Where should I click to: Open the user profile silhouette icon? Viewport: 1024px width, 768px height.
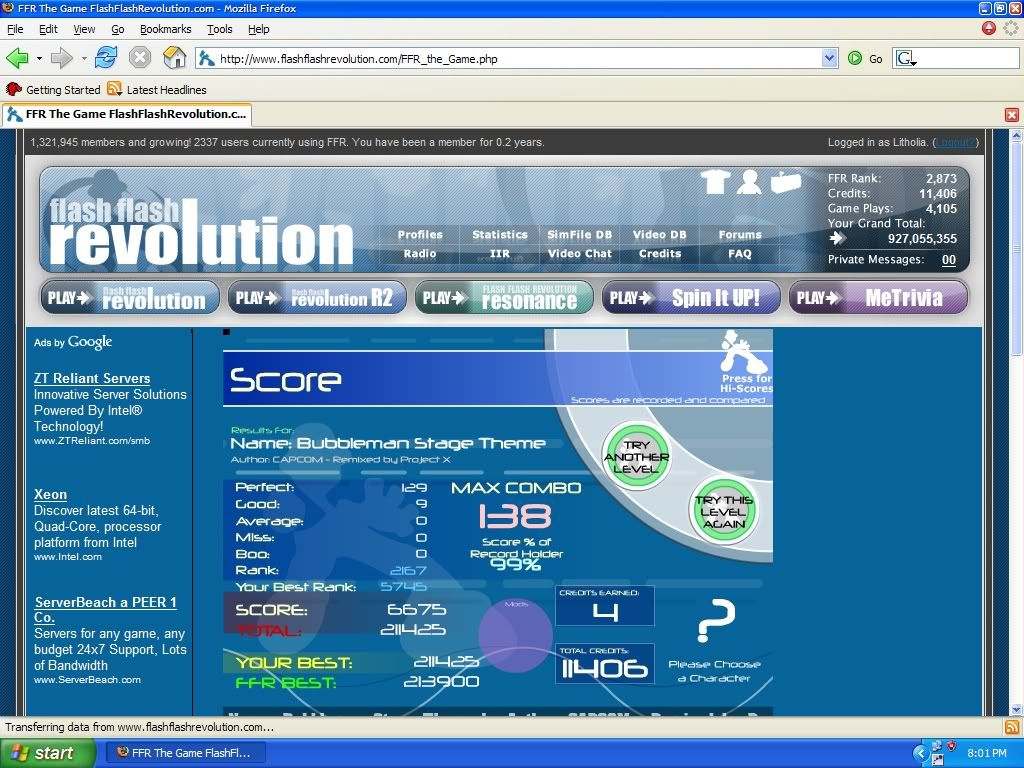tap(749, 182)
